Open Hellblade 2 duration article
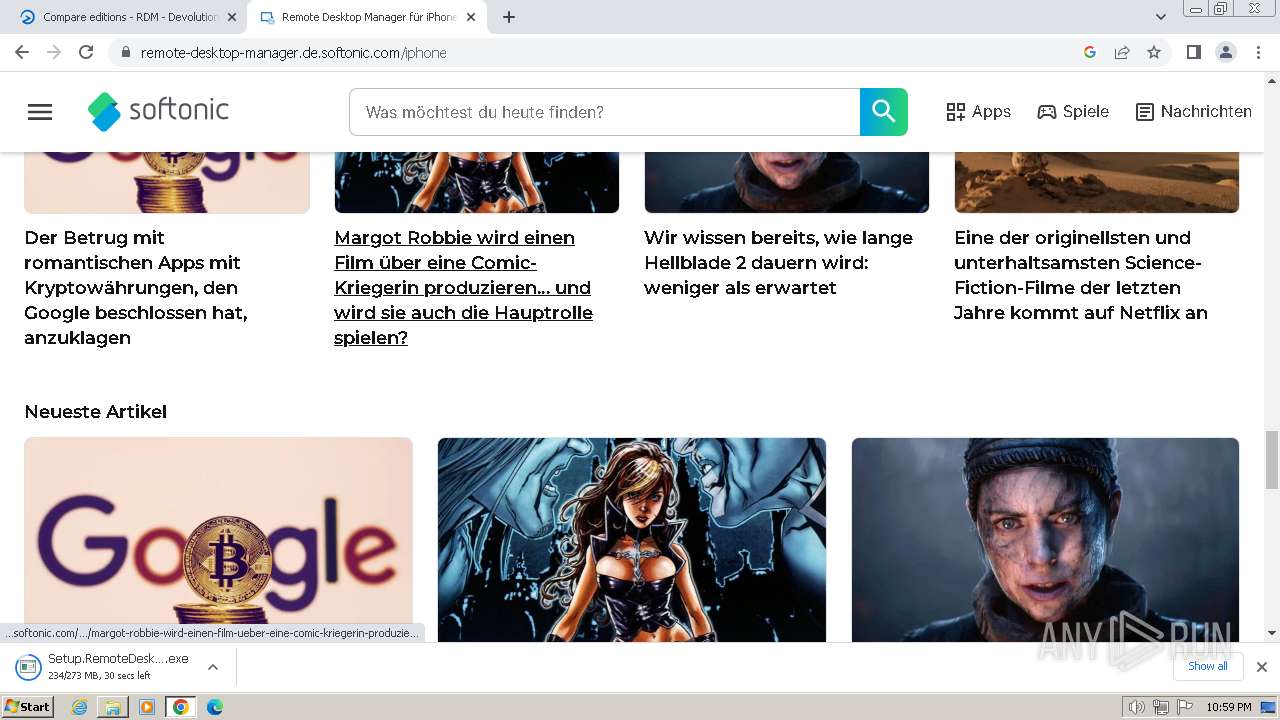This screenshot has height=720, width=1280. [778, 263]
